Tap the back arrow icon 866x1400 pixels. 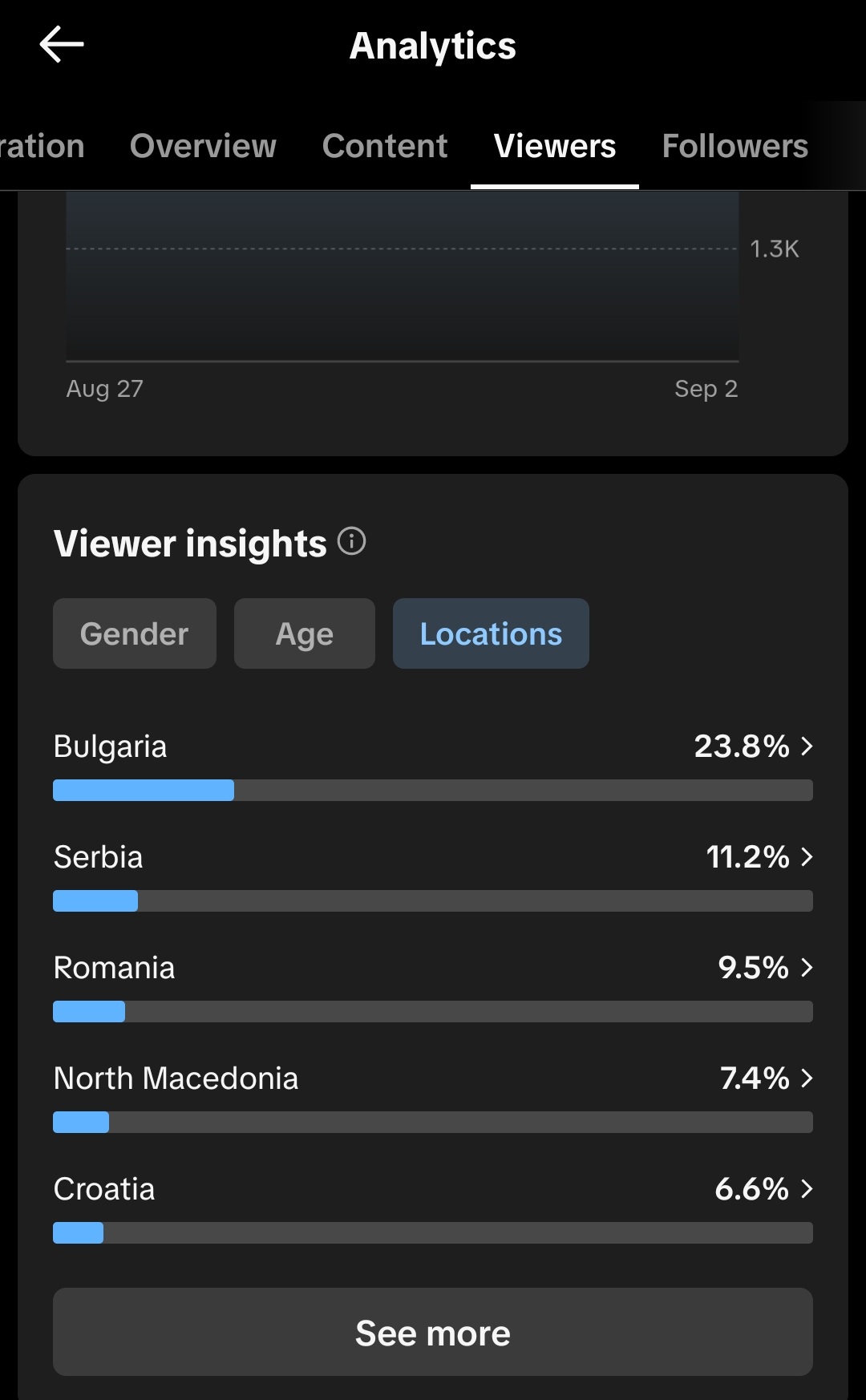[62, 44]
